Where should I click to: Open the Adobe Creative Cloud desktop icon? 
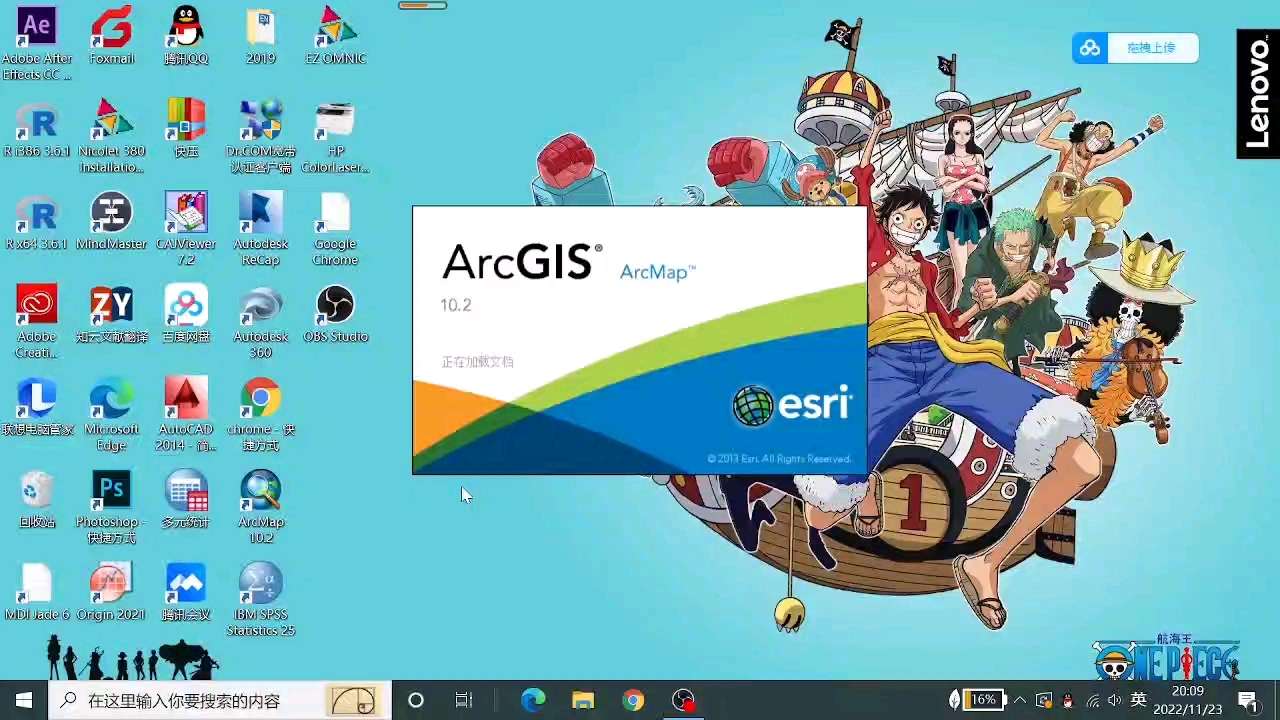click(37, 322)
